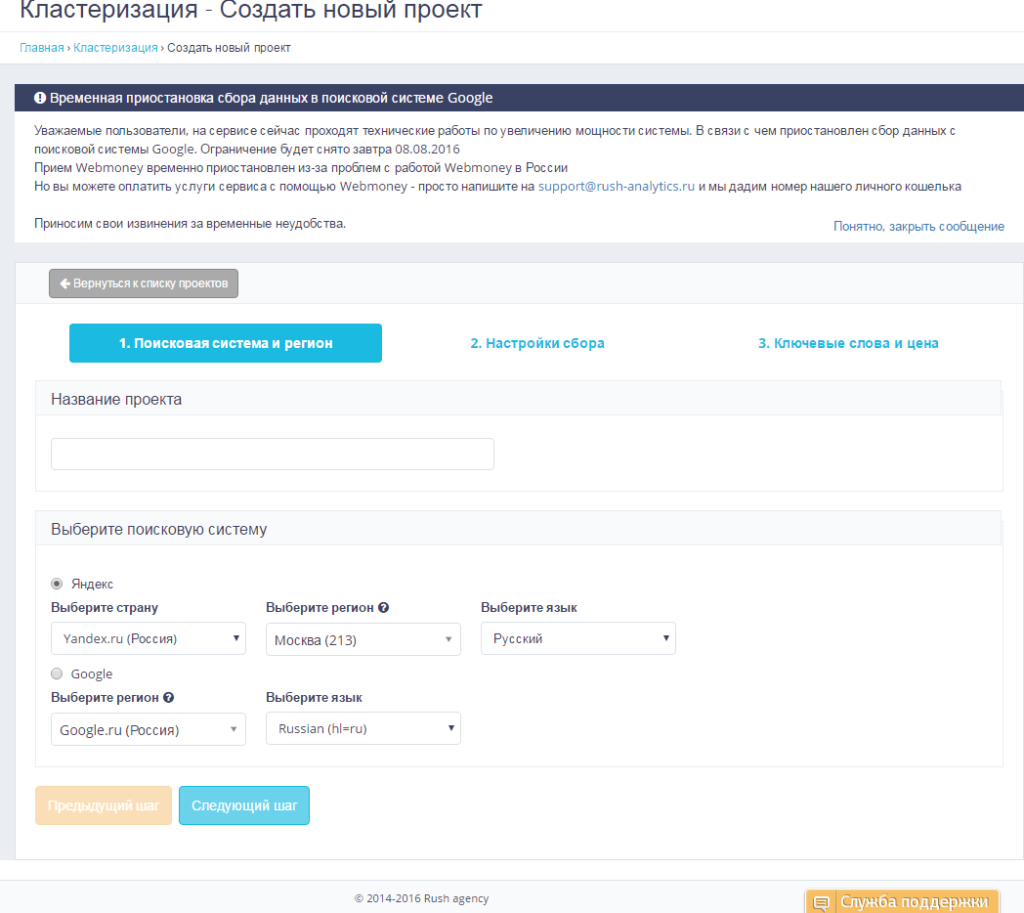
Task: Click help icon next to Yandex region label
Action: pos(384,608)
